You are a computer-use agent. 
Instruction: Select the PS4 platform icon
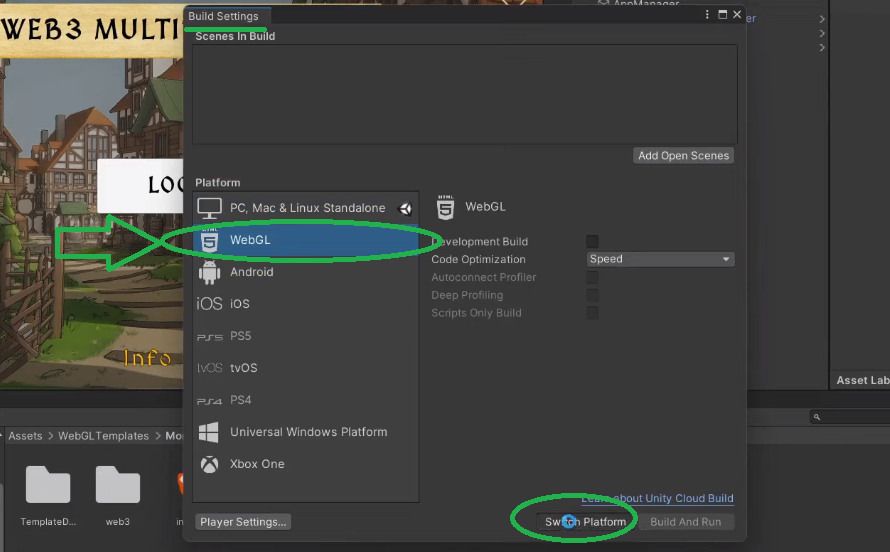point(209,401)
